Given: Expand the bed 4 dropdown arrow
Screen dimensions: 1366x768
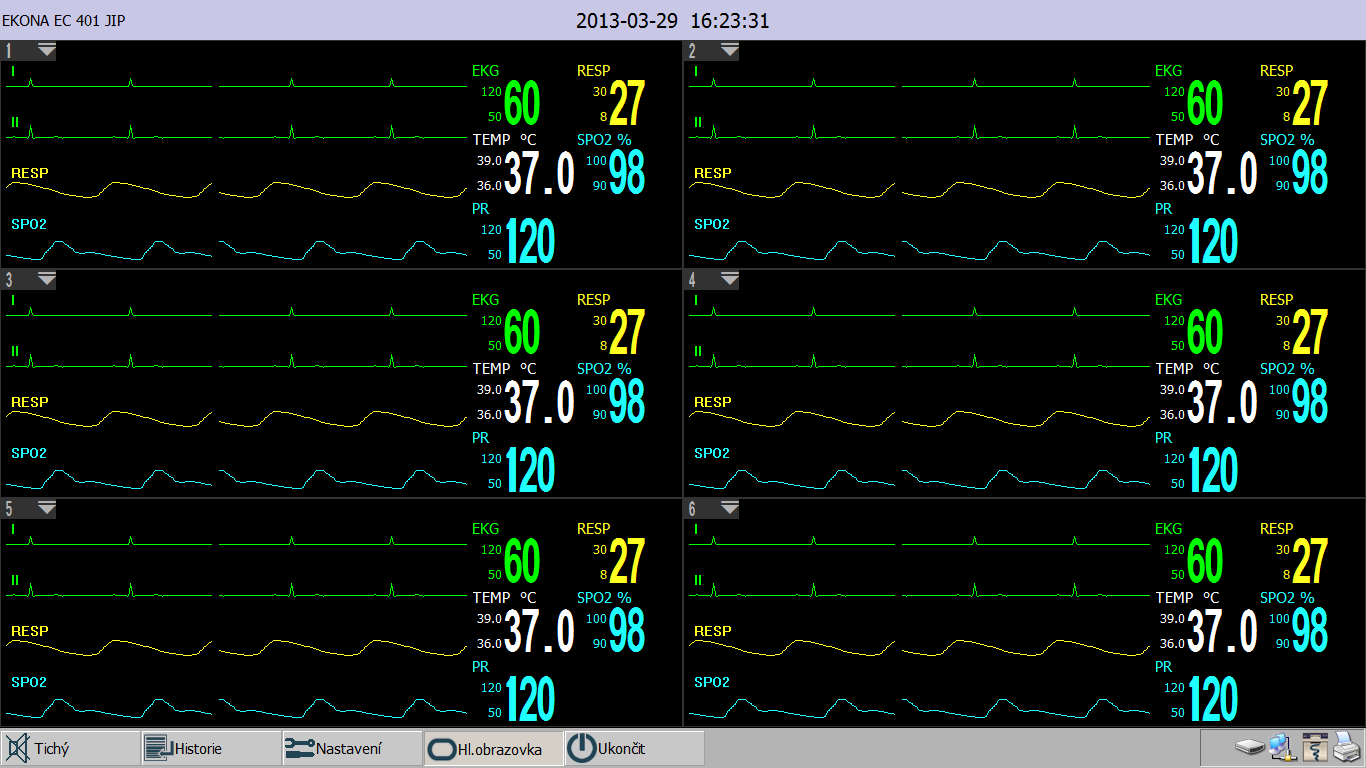Looking at the screenshot, I should click(730, 279).
